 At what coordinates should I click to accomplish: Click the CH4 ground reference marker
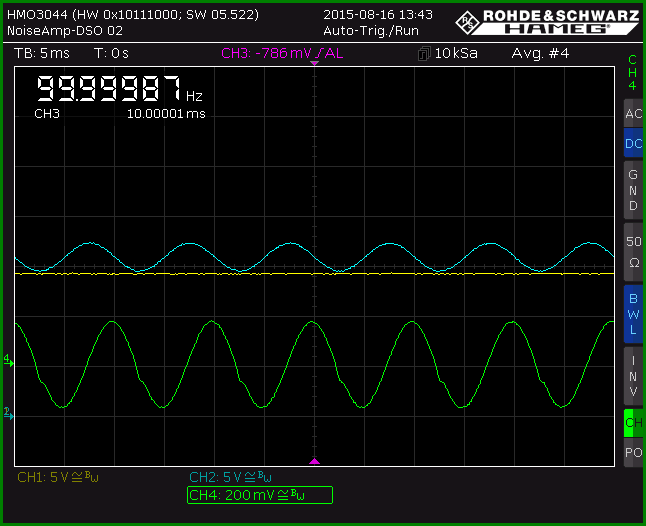tap(9, 360)
